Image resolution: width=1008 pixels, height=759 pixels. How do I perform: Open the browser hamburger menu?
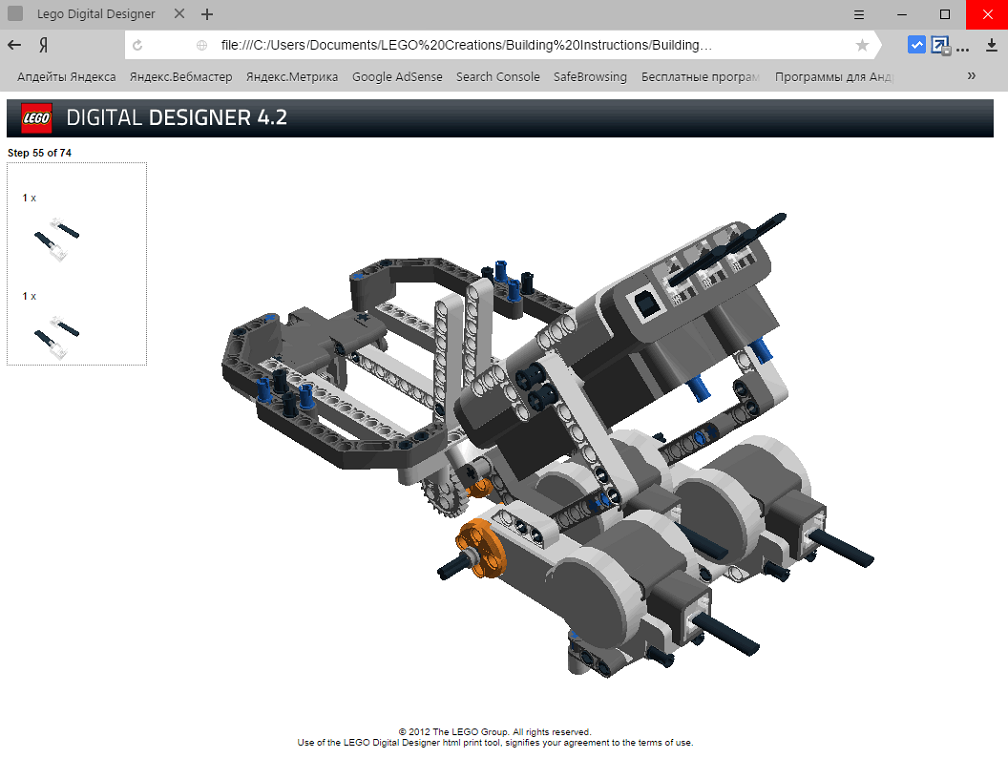859,14
